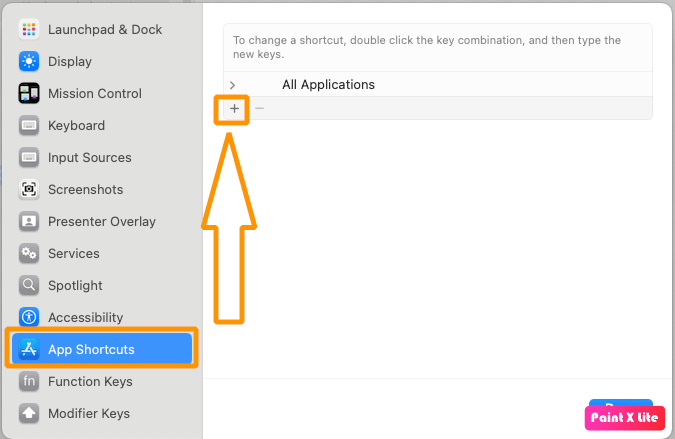Select the Function Keys fn icon

pyautogui.click(x=29, y=381)
